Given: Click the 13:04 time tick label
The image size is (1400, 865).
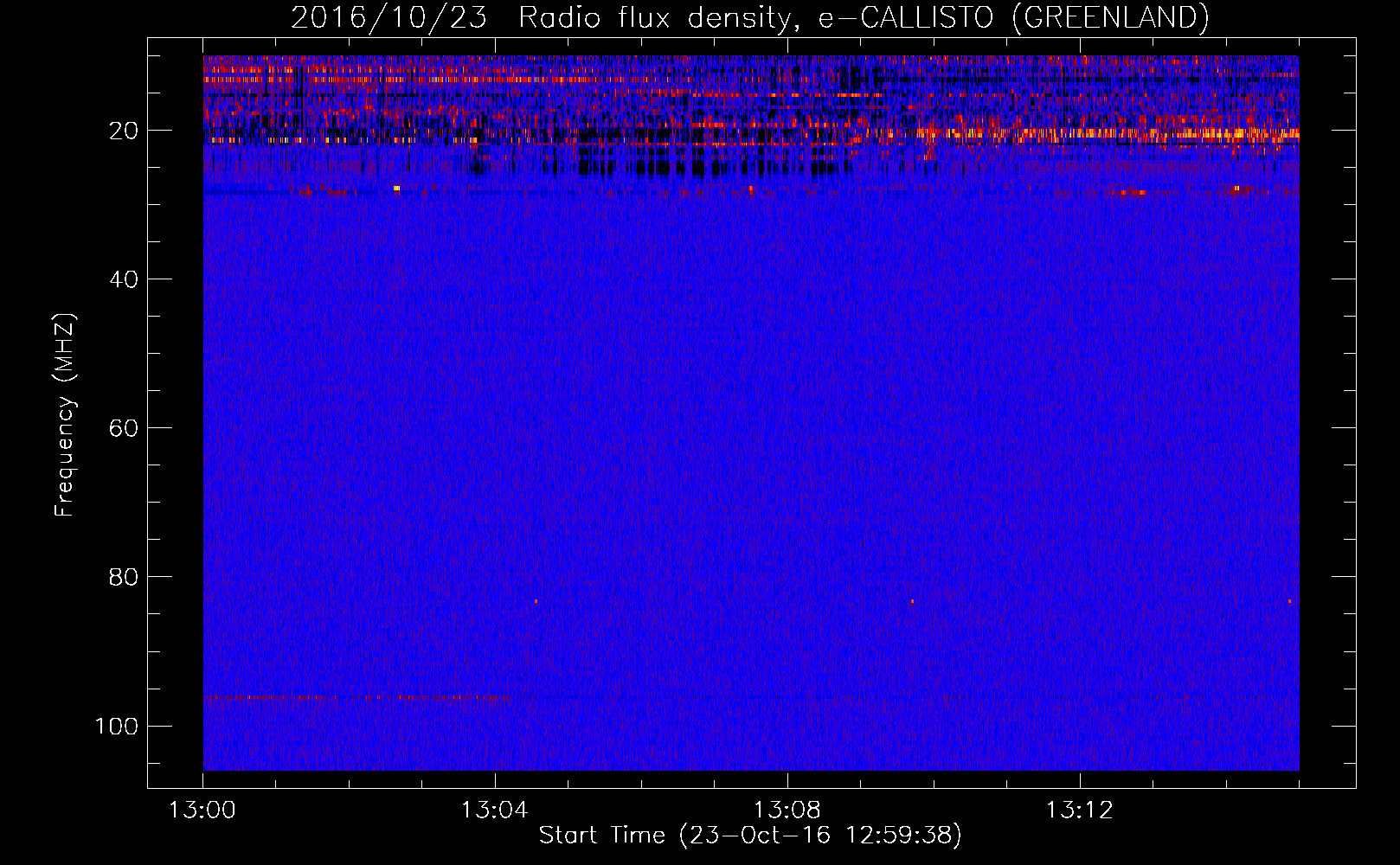Looking at the screenshot, I should (495, 811).
